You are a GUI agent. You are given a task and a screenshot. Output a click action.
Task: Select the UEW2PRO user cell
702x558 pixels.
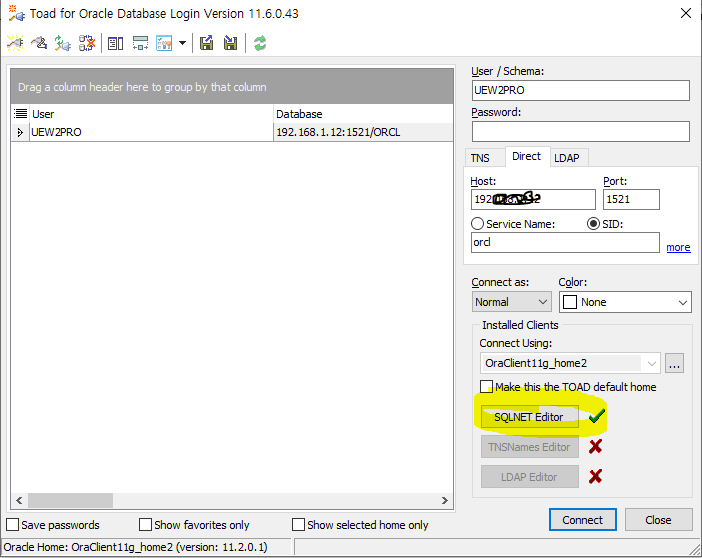151,132
